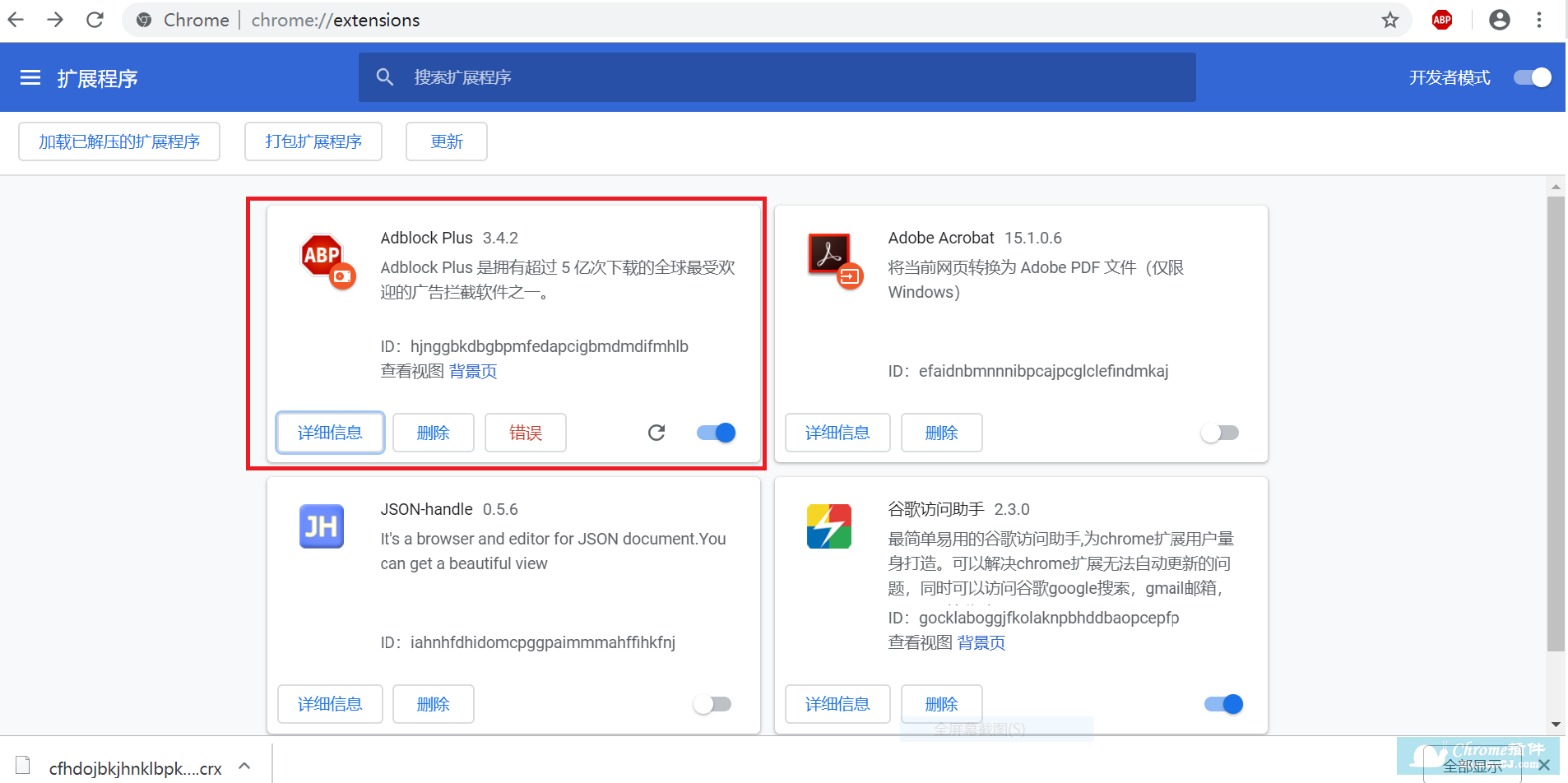Go back using the browser back arrow

(16, 20)
